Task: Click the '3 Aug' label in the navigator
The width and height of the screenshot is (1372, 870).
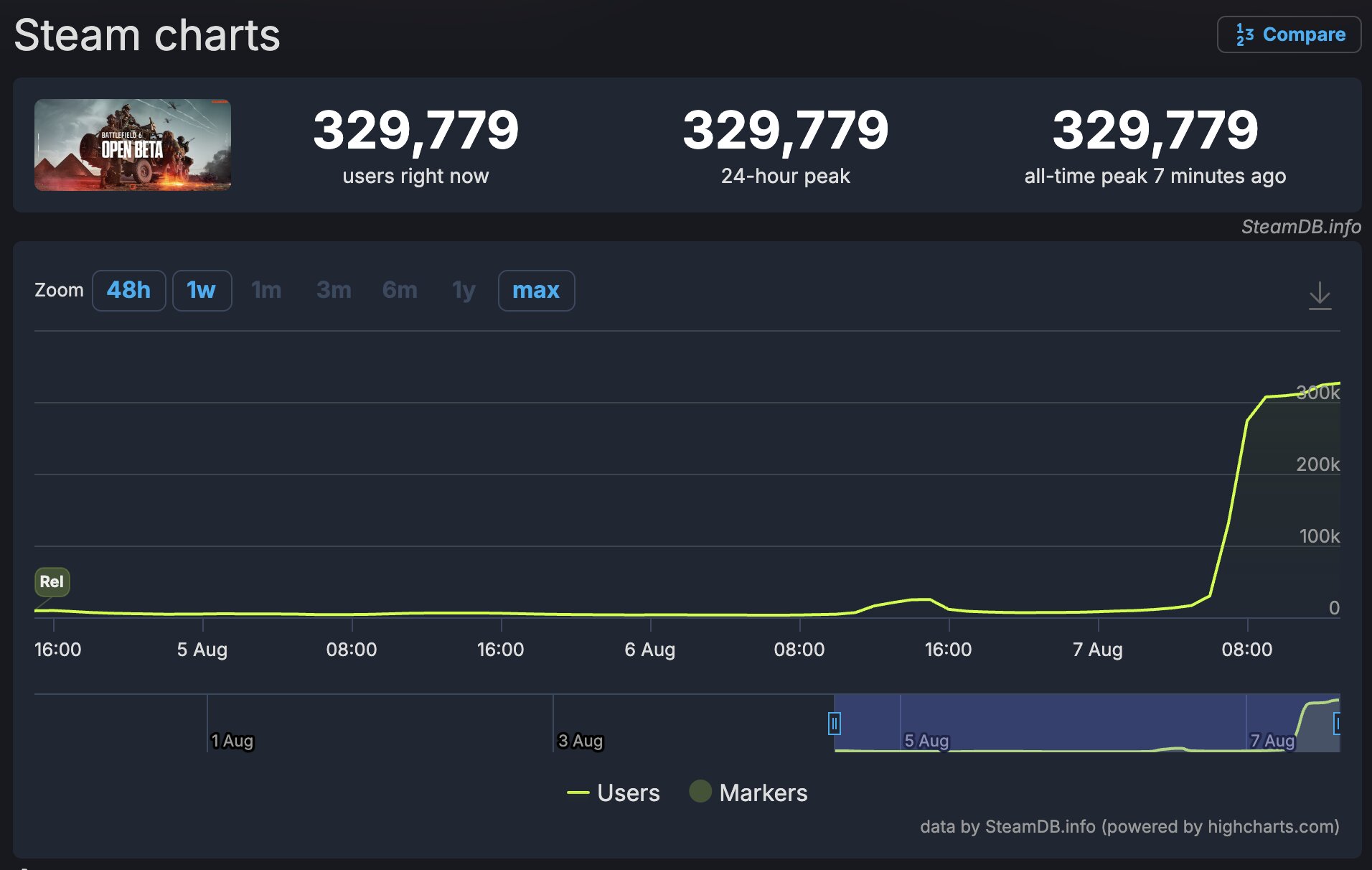Action: (x=581, y=740)
